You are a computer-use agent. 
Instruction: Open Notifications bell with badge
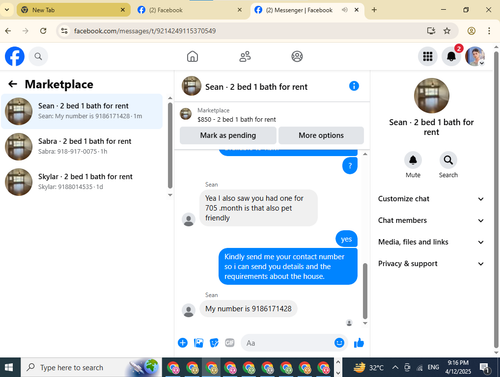pyautogui.click(x=451, y=56)
